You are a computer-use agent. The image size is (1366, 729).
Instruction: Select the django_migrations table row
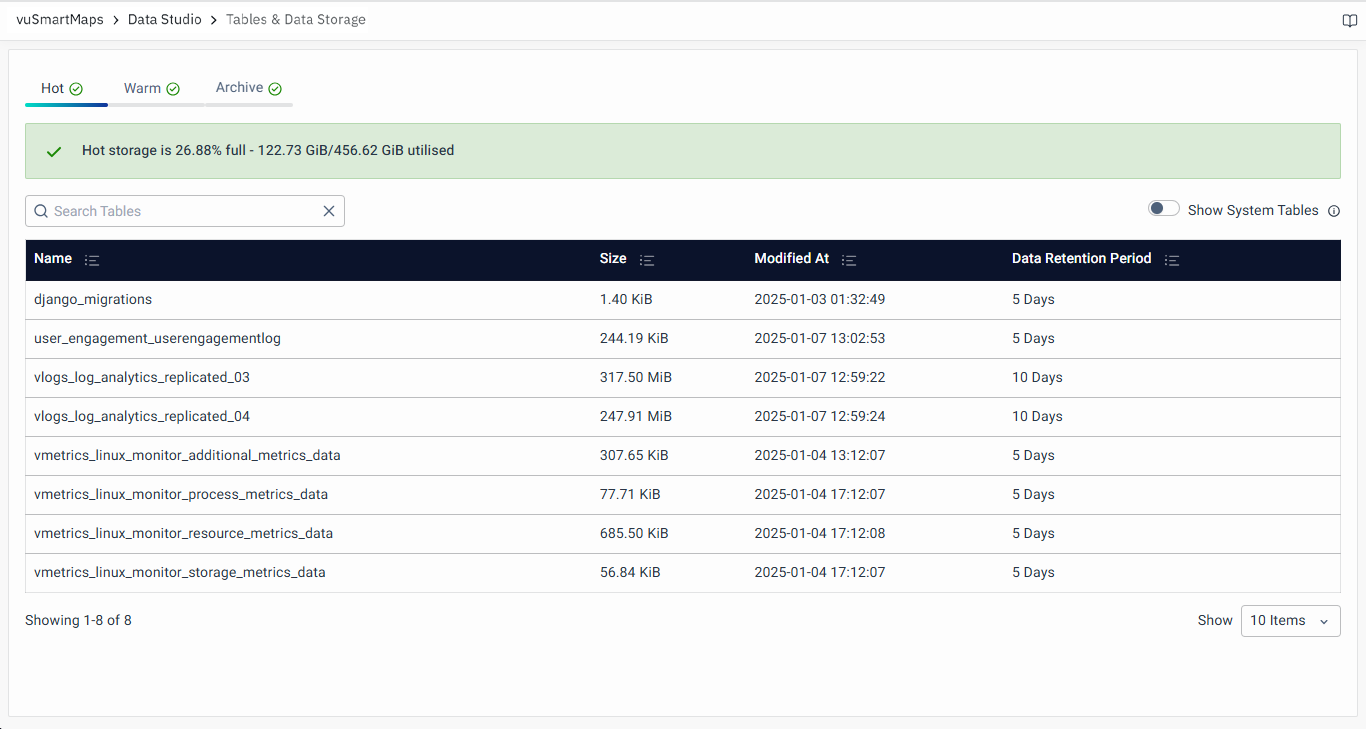(93, 300)
